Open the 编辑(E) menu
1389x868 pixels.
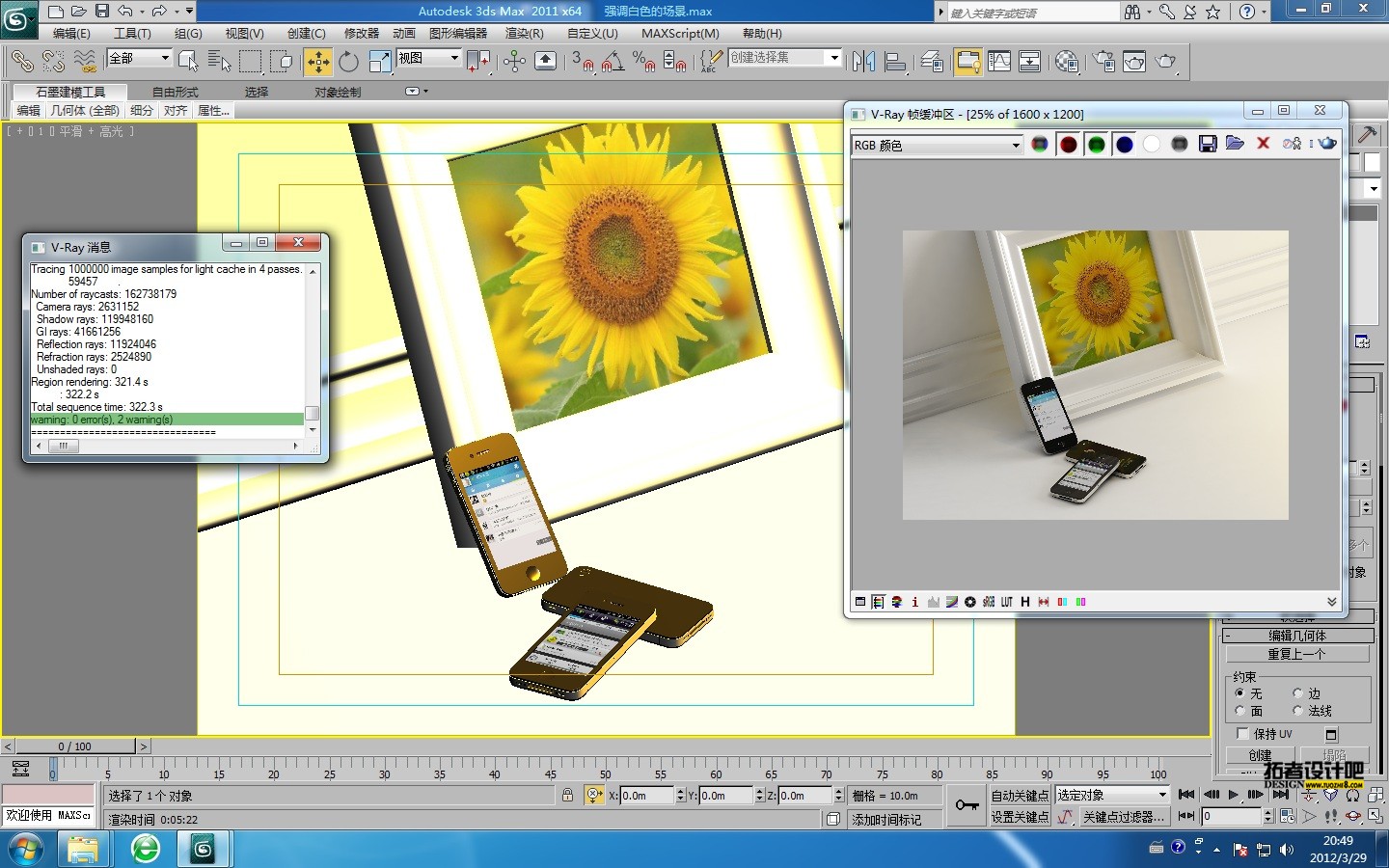tap(71, 34)
